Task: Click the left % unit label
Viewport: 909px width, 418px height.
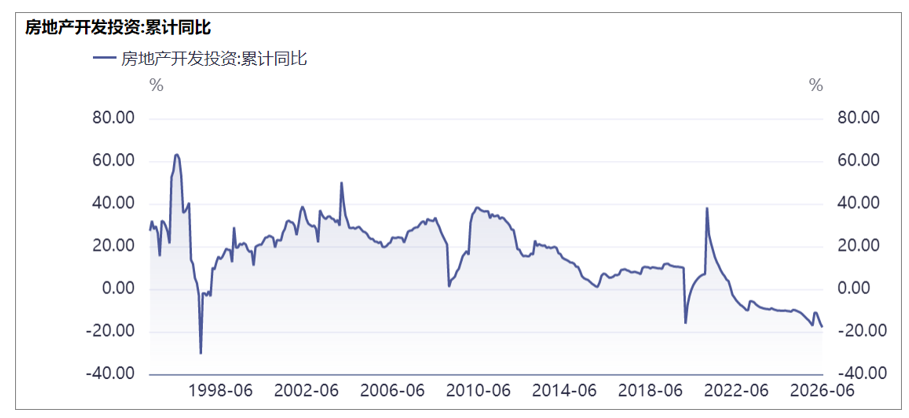Action: click(157, 86)
